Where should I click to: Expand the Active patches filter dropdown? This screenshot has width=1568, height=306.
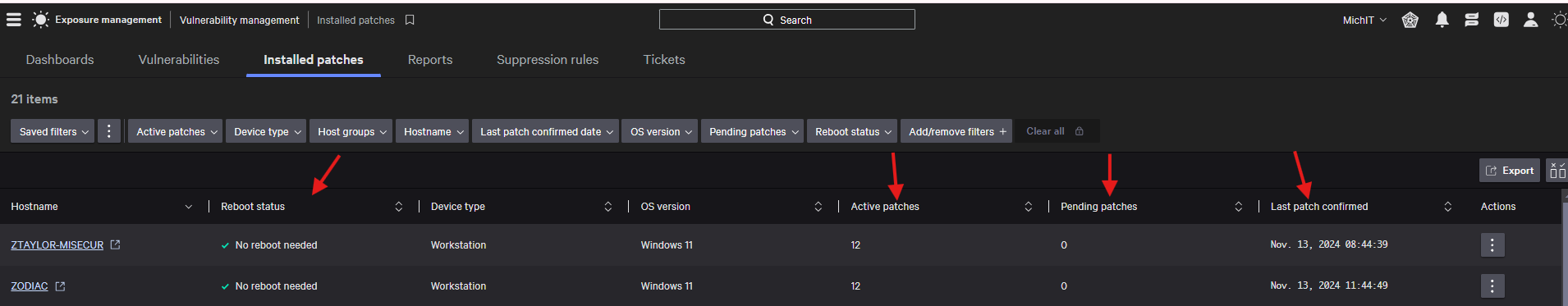(x=175, y=131)
